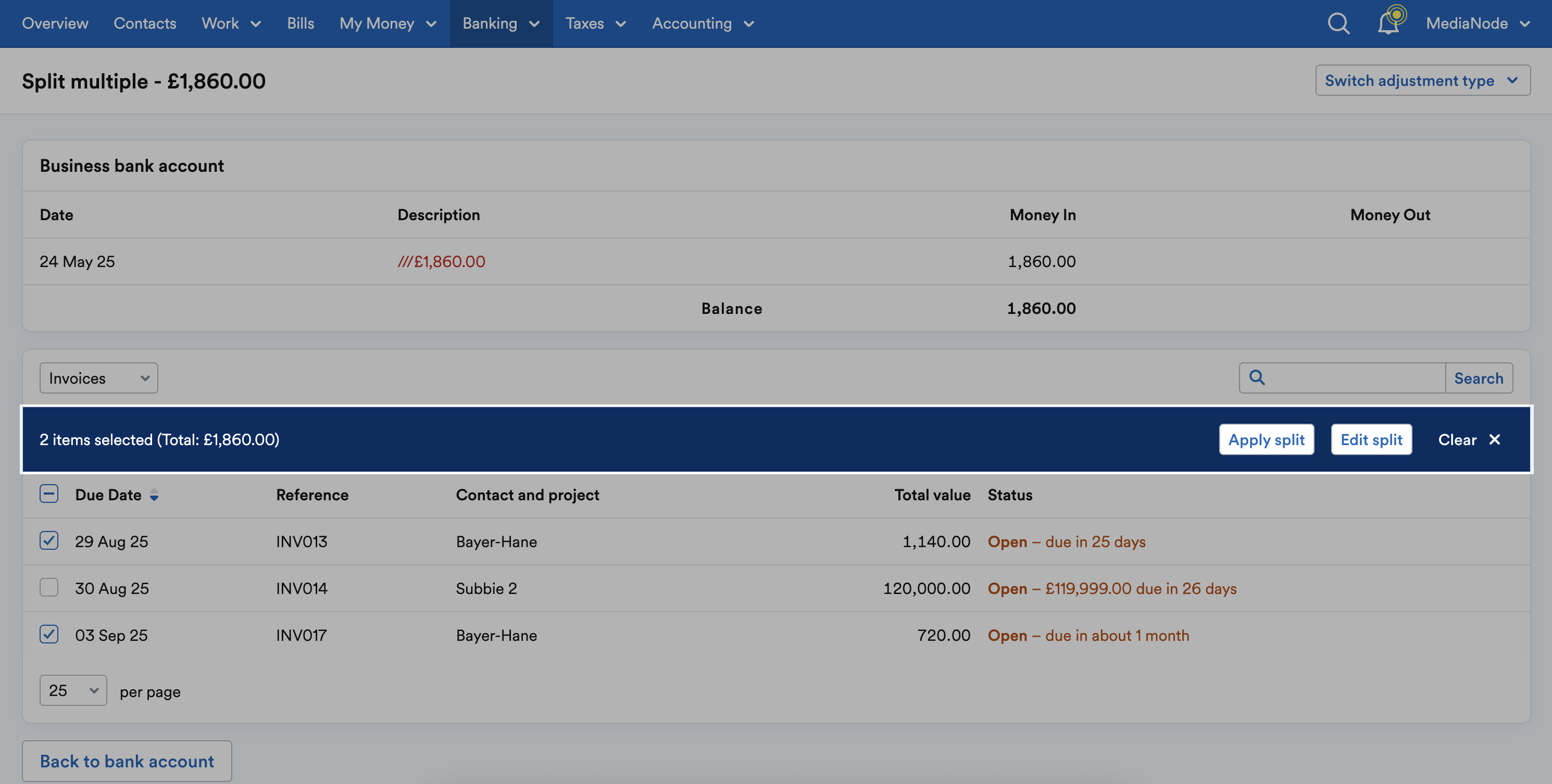Click the Status column header

click(x=1010, y=495)
